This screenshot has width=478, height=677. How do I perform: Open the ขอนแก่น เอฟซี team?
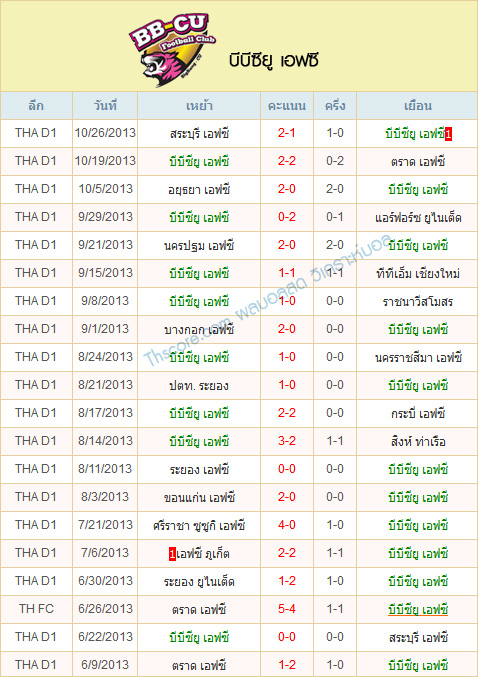click(x=199, y=497)
